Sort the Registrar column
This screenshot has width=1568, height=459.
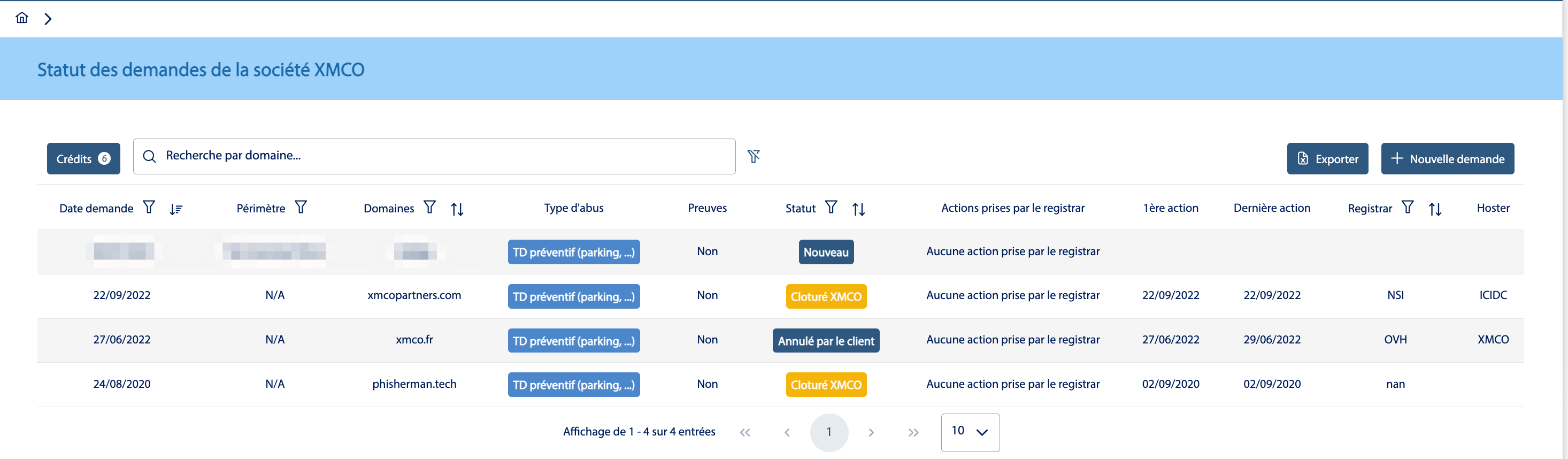(x=1435, y=209)
